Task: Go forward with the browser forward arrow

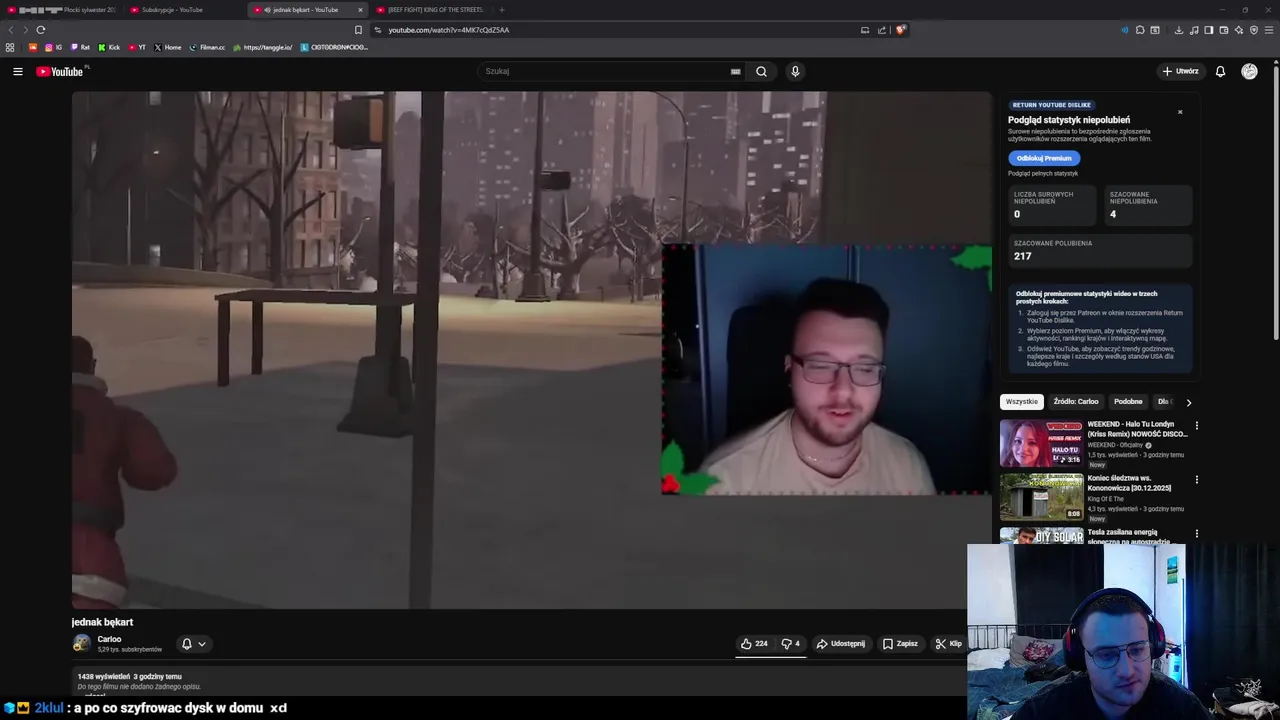Action: [x=25, y=30]
